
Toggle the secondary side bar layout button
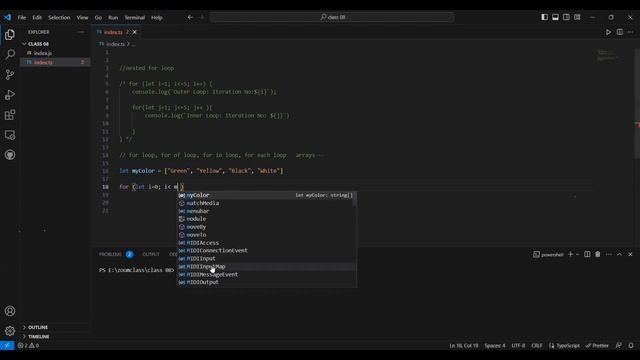point(567,17)
